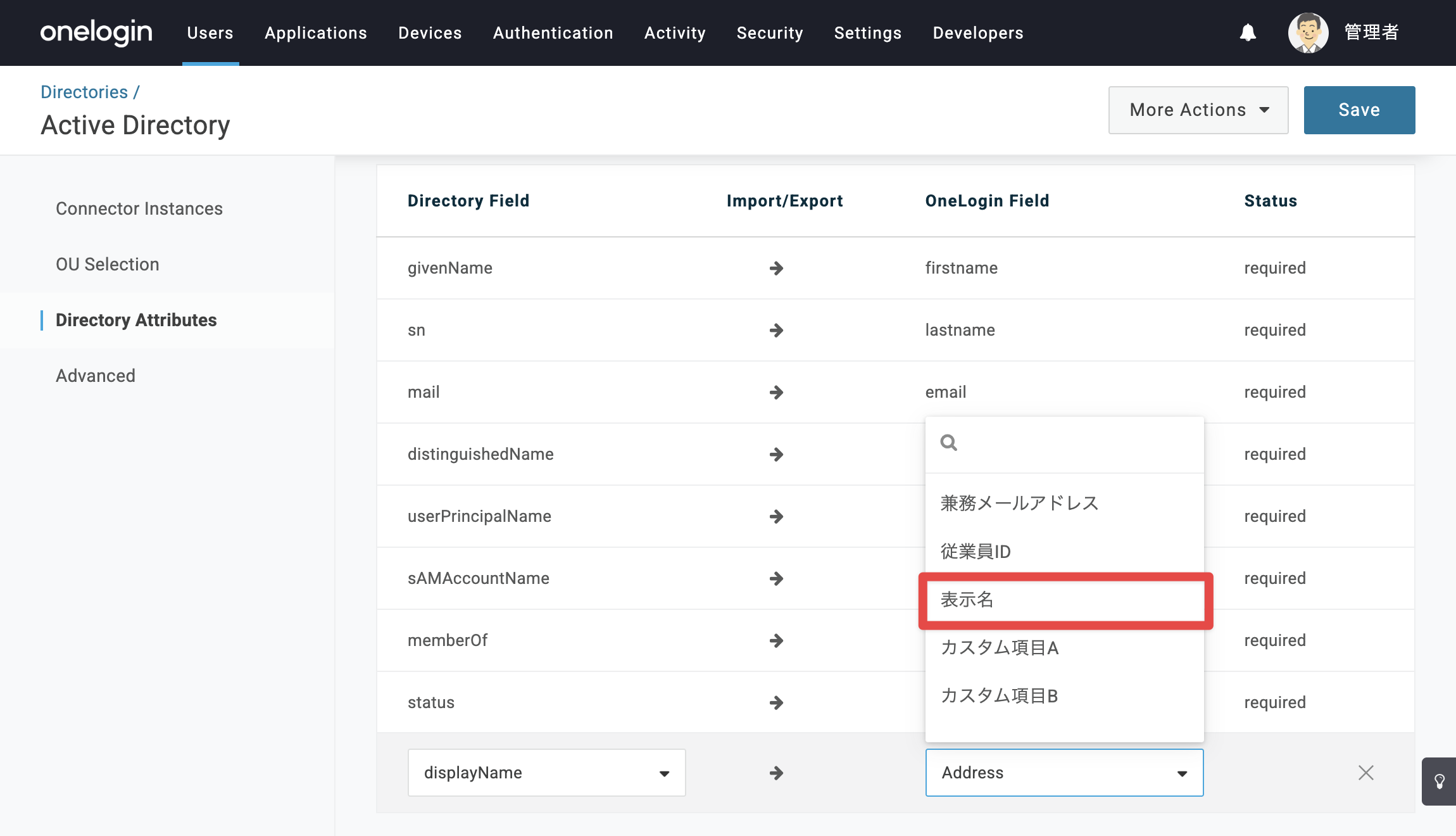
Task: Choose カスタム項目A from the list
Action: [x=1065, y=648]
